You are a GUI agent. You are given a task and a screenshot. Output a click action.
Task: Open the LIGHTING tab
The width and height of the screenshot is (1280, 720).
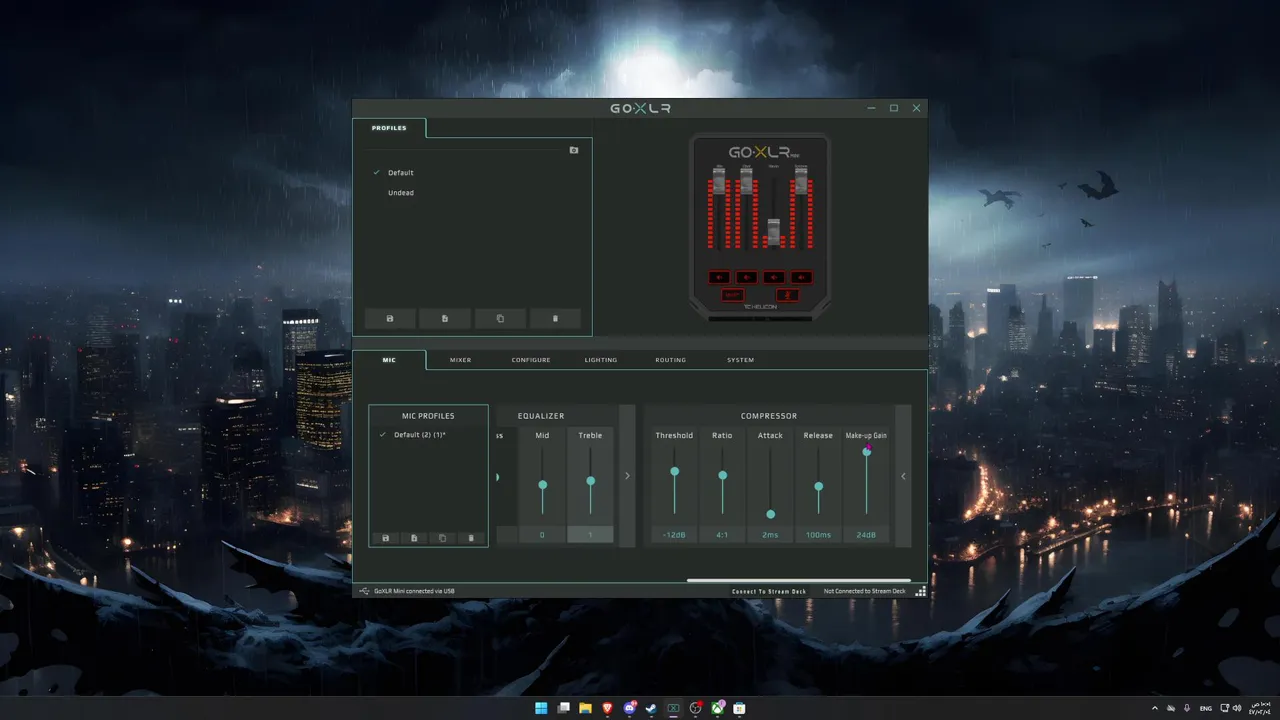pyautogui.click(x=601, y=360)
